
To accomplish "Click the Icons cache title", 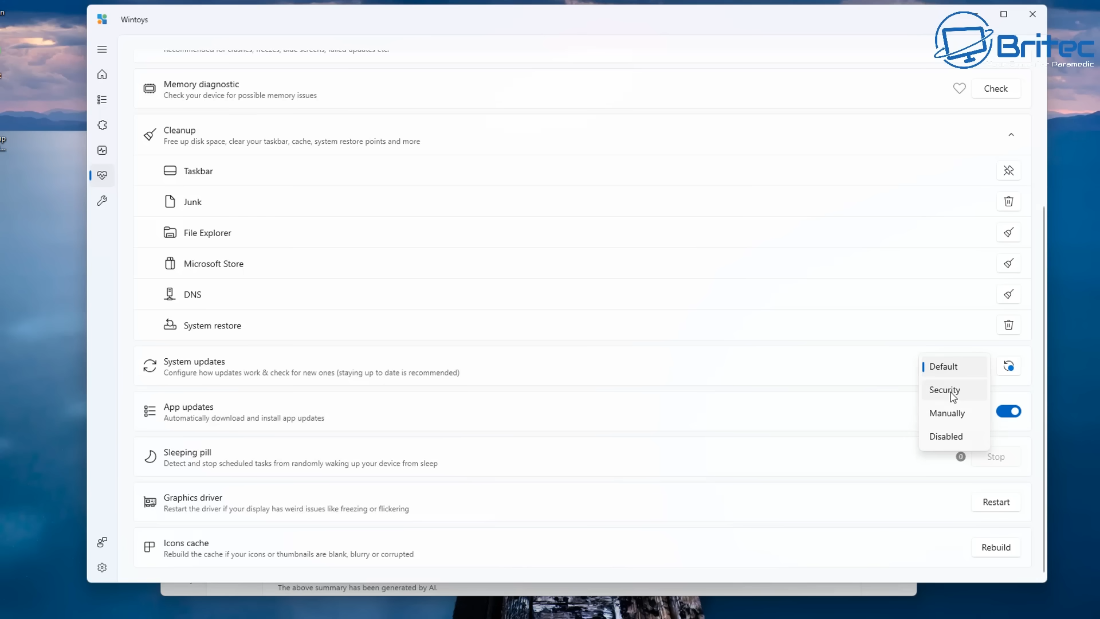I will [x=186, y=543].
